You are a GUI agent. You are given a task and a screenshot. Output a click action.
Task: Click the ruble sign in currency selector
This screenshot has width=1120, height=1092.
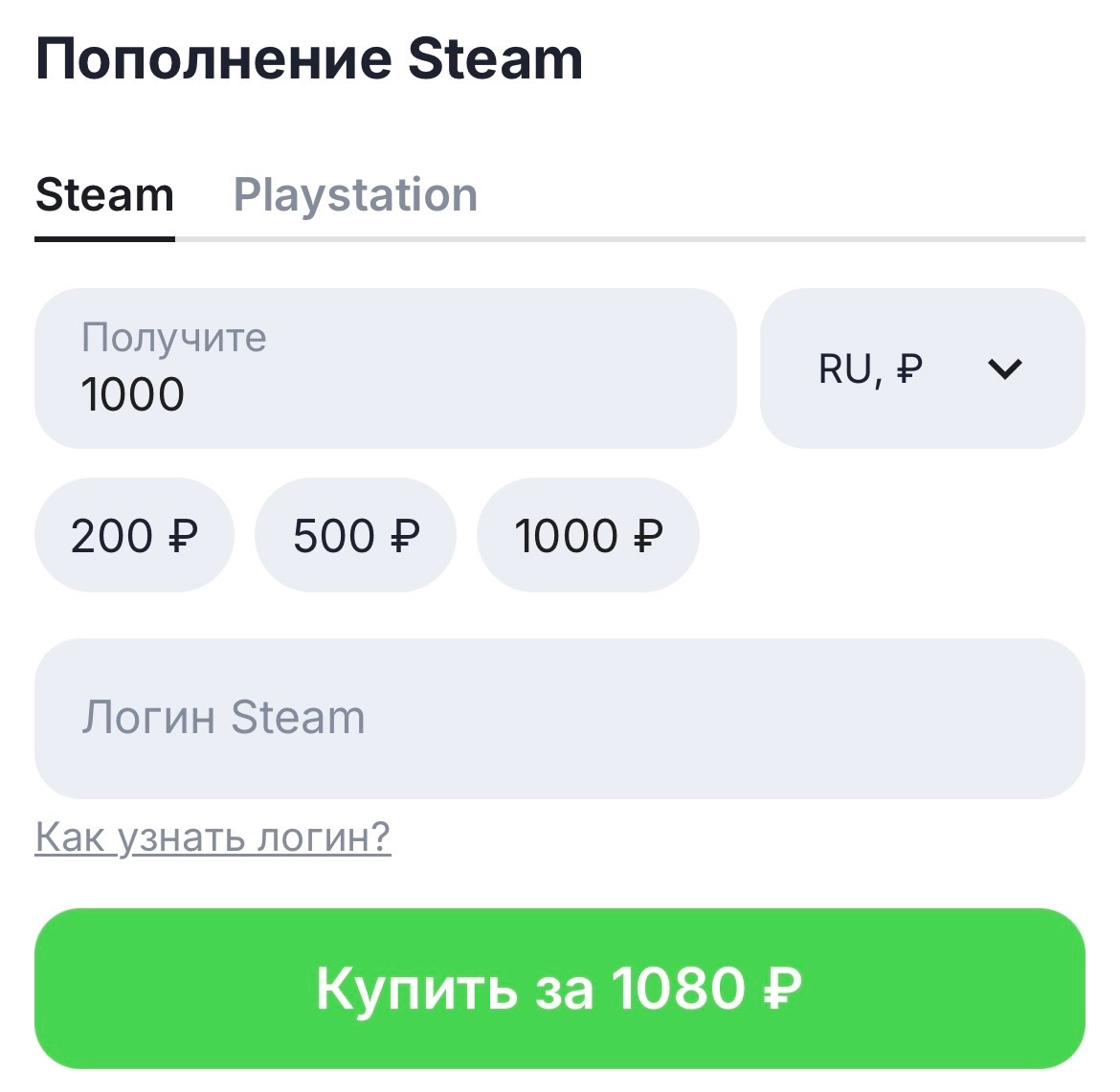tap(908, 369)
